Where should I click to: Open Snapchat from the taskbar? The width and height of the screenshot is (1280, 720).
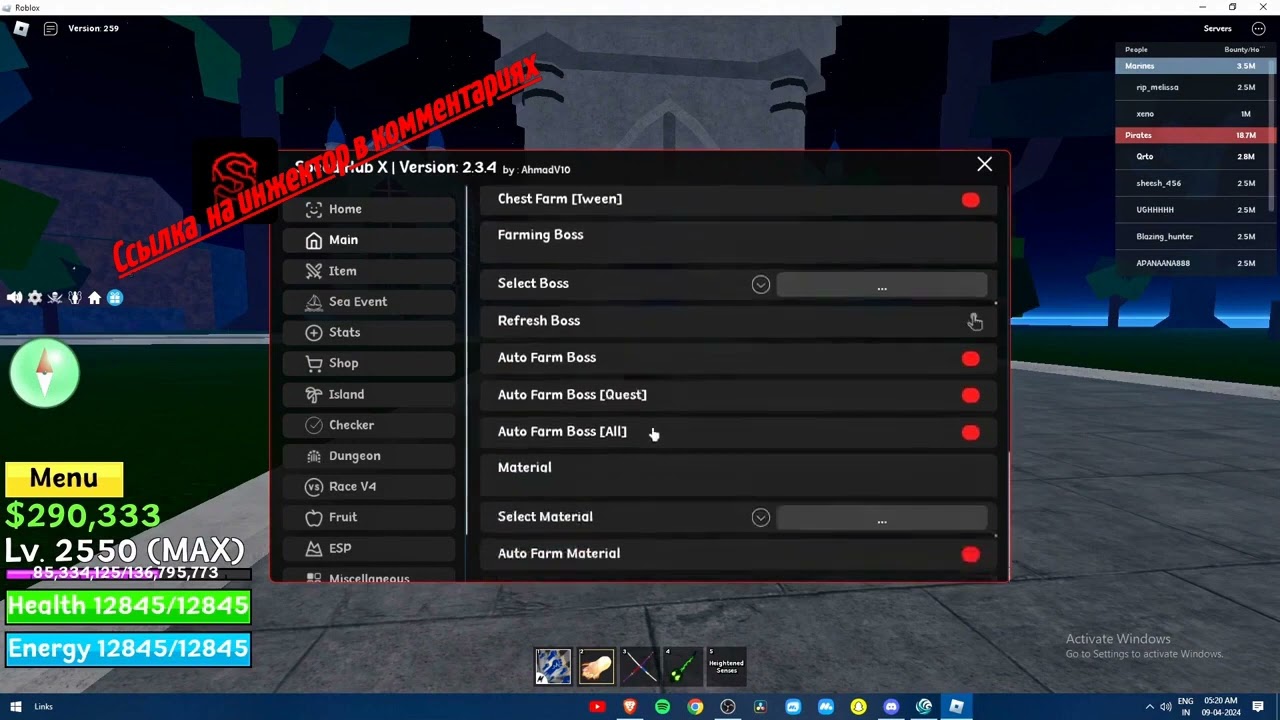pos(858,707)
